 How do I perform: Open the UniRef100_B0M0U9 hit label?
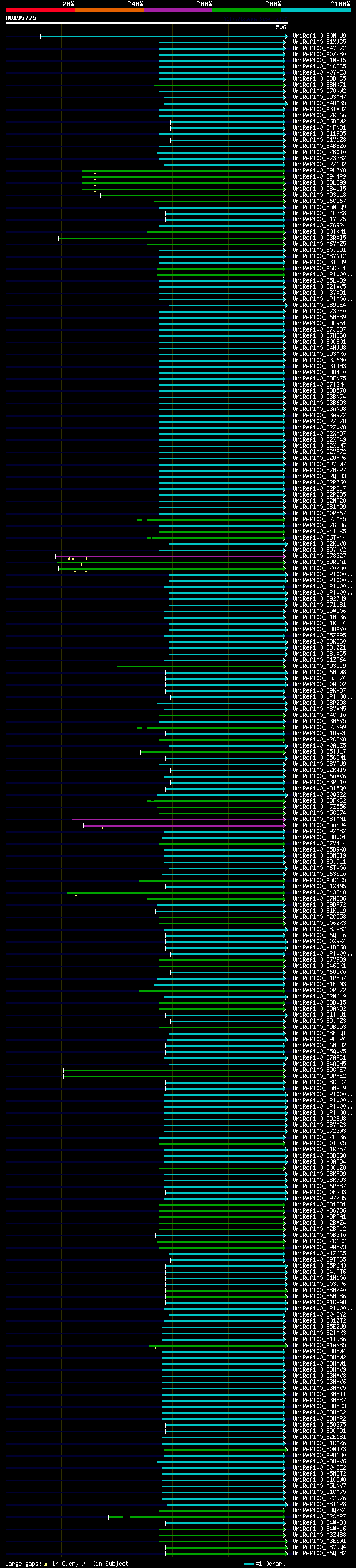(319, 36)
